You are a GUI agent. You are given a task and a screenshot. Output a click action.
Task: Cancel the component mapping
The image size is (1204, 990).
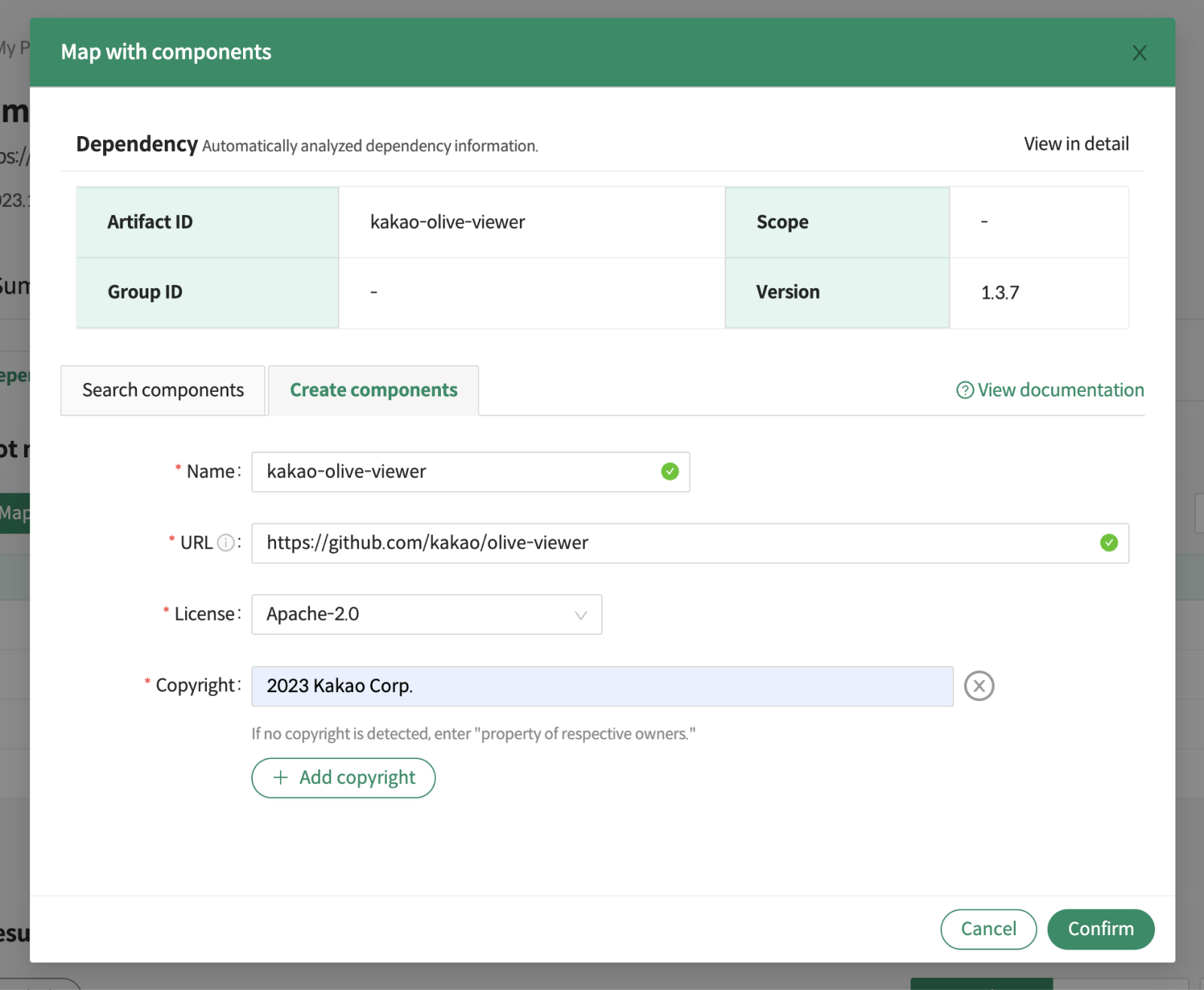(x=988, y=929)
